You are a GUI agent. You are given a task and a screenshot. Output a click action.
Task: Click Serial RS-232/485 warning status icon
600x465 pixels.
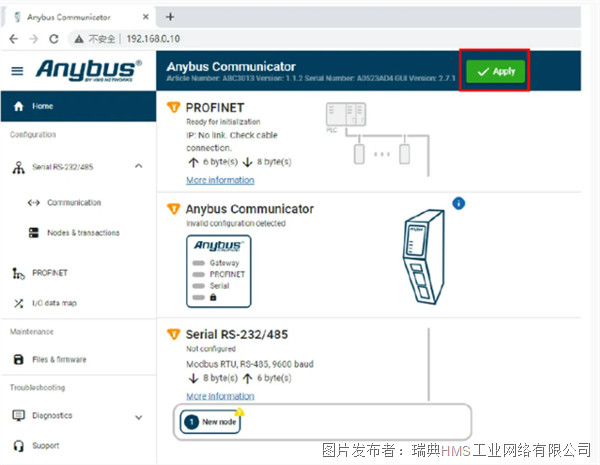pos(174,334)
